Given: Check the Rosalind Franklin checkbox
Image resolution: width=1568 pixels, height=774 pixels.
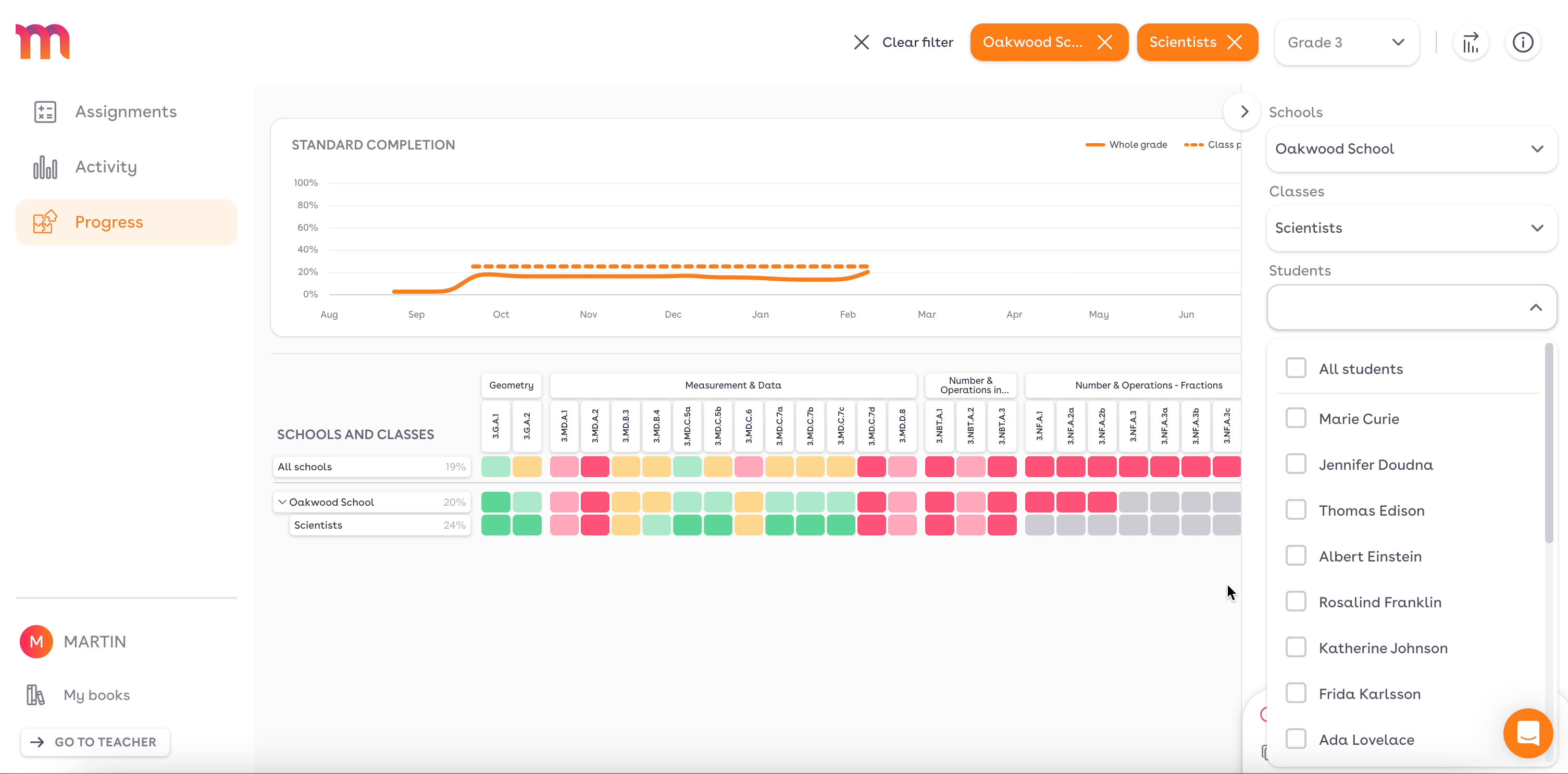Looking at the screenshot, I should (x=1296, y=601).
